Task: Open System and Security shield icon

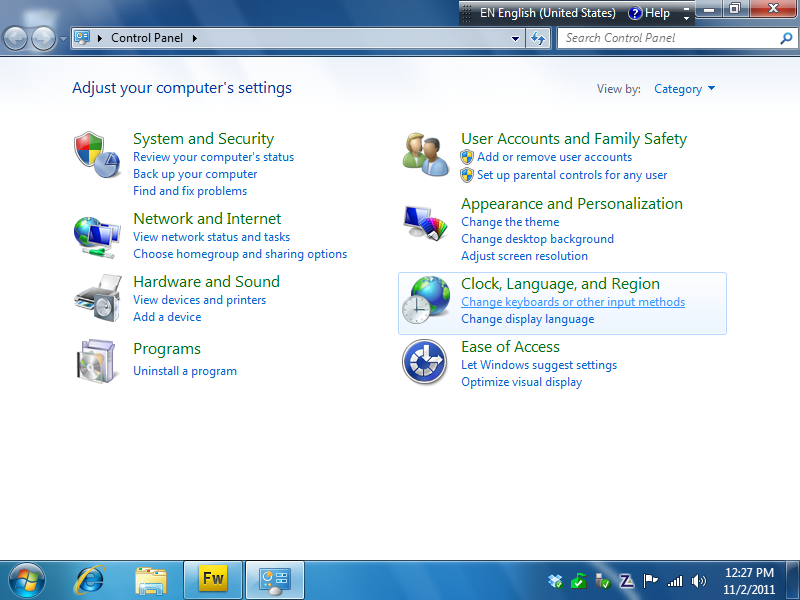Action: pyautogui.click(x=97, y=155)
